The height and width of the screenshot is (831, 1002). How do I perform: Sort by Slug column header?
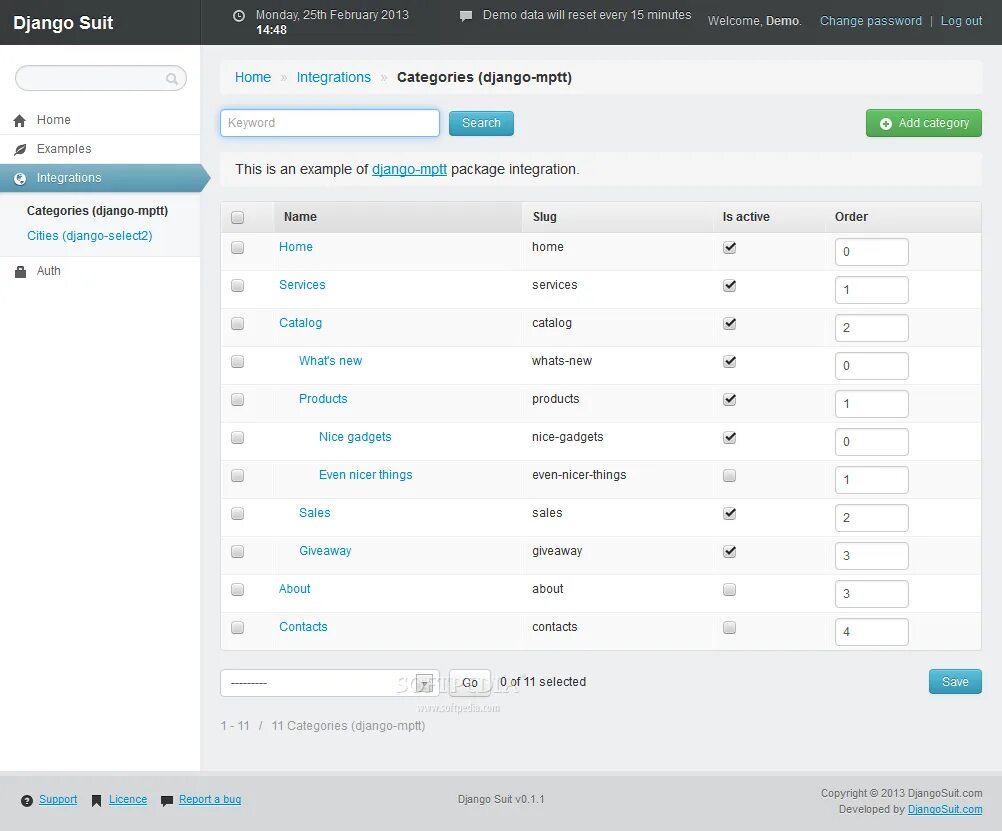click(544, 217)
